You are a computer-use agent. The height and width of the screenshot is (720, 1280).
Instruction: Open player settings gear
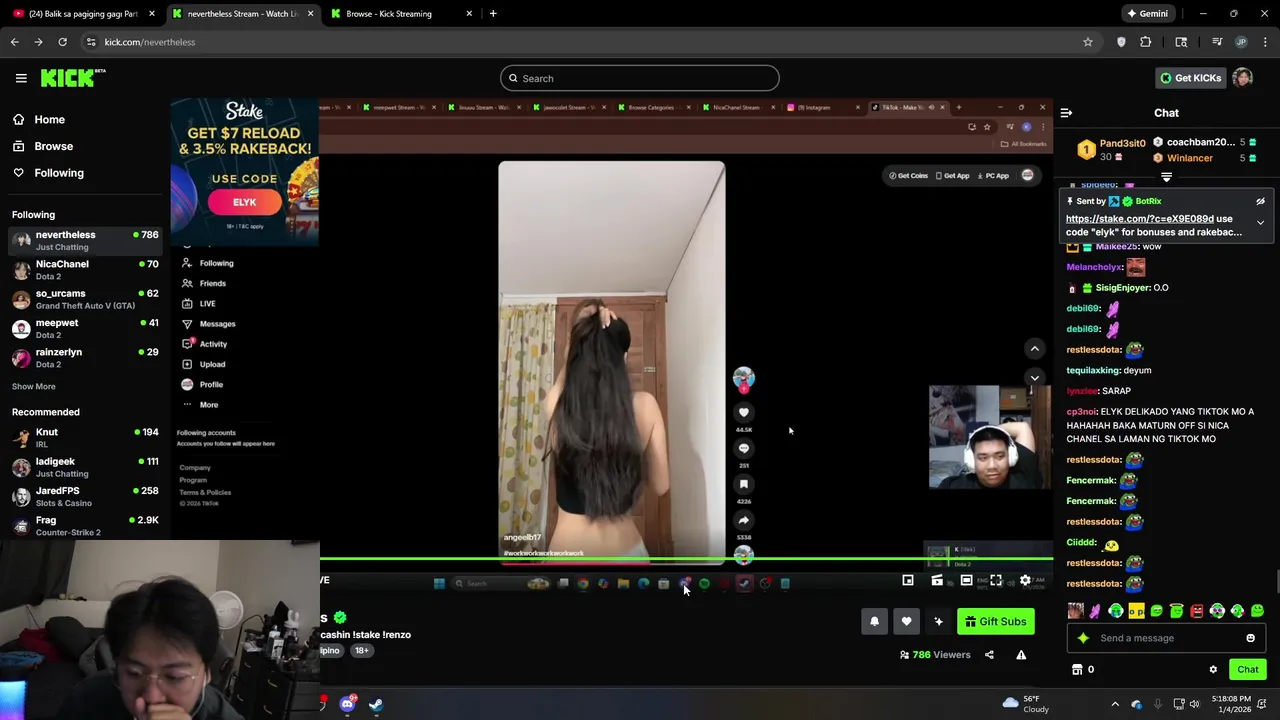tap(1025, 580)
